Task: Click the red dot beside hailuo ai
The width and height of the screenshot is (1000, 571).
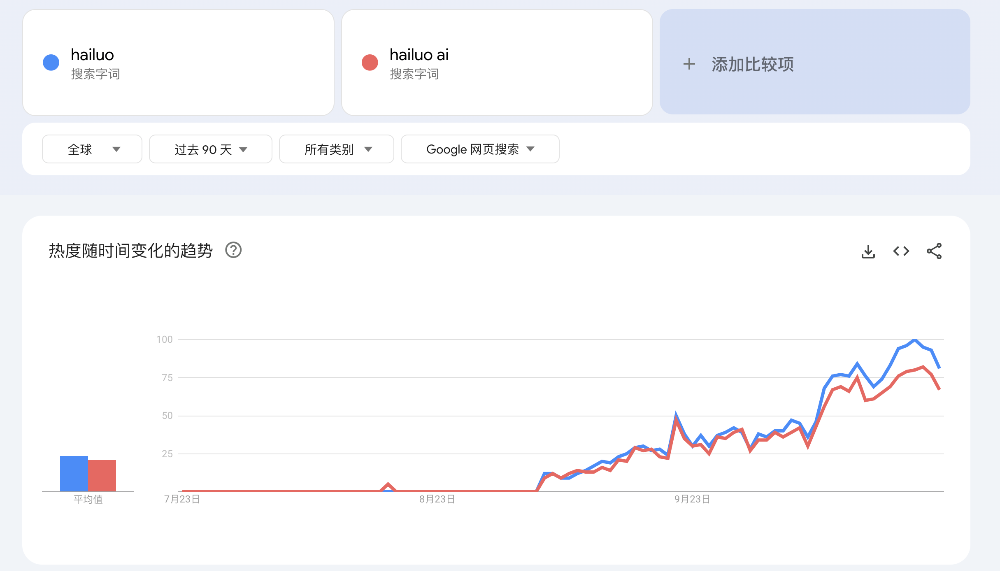Action: tap(370, 63)
